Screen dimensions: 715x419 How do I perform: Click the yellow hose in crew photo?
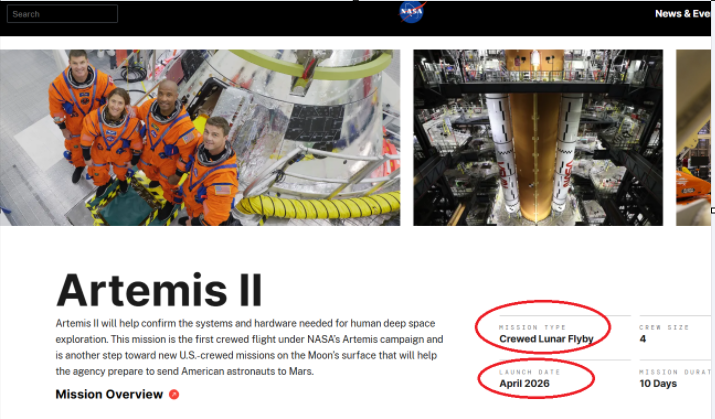[320, 207]
